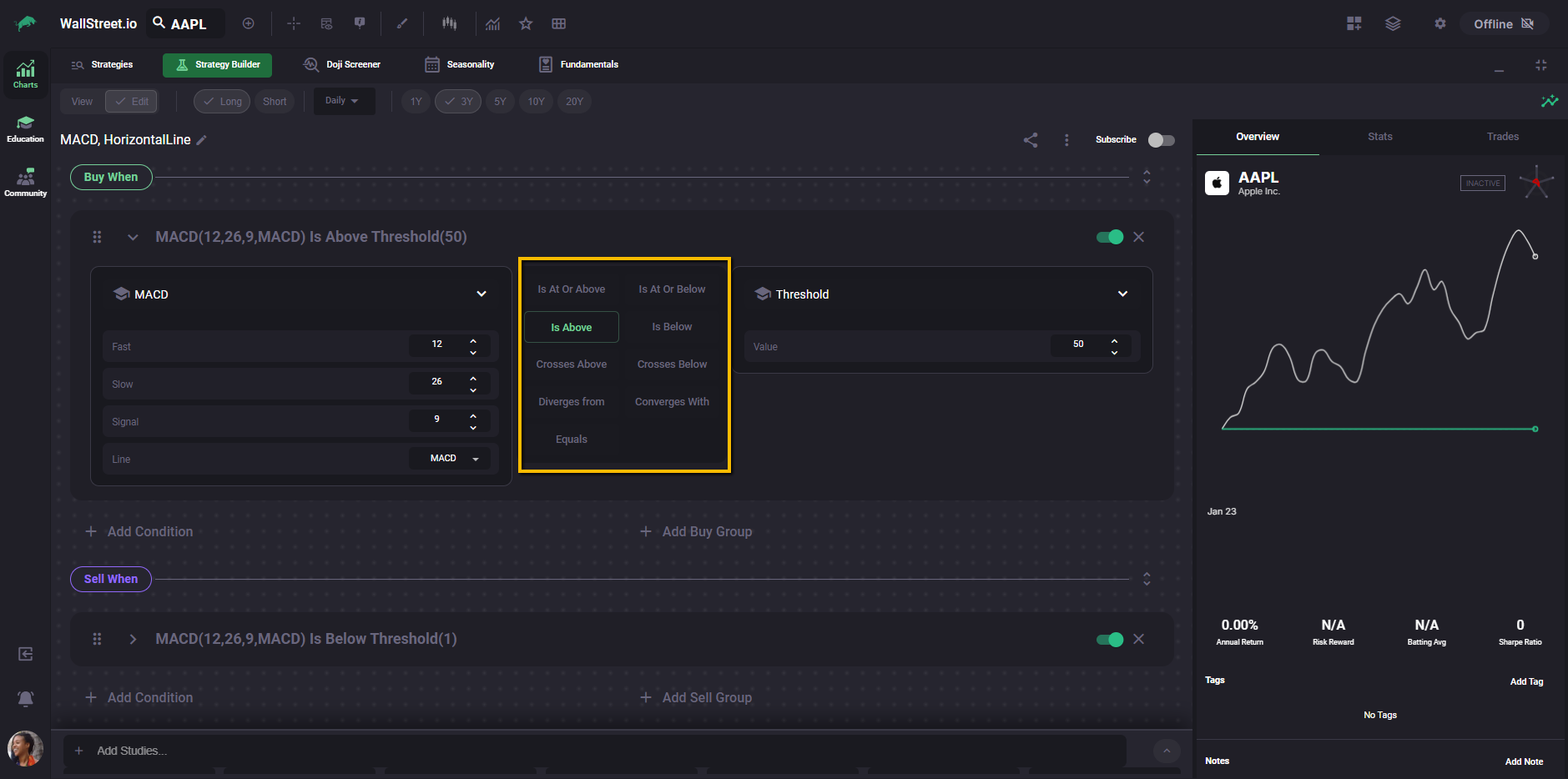Image resolution: width=1568 pixels, height=779 pixels.
Task: Click Add Buy Group
Action: 697,532
